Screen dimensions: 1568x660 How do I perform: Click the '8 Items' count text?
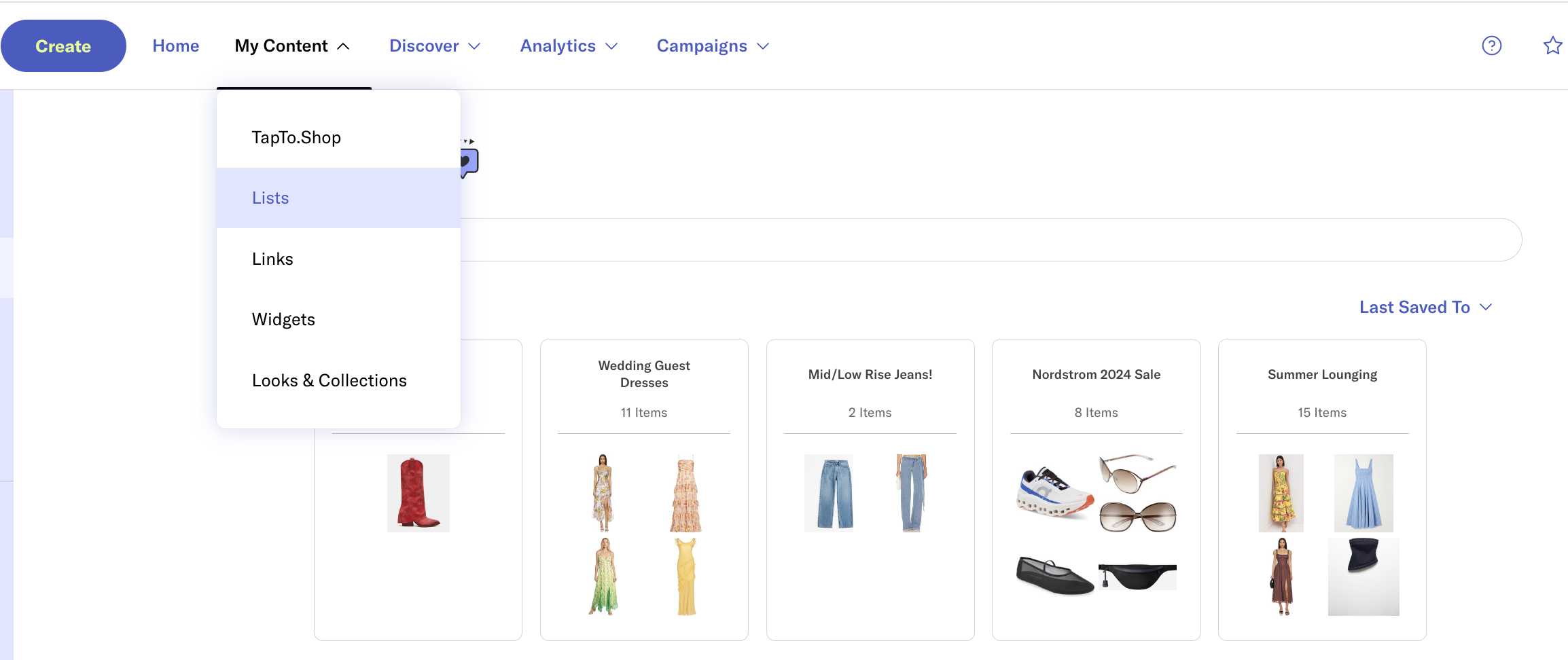(x=1097, y=412)
